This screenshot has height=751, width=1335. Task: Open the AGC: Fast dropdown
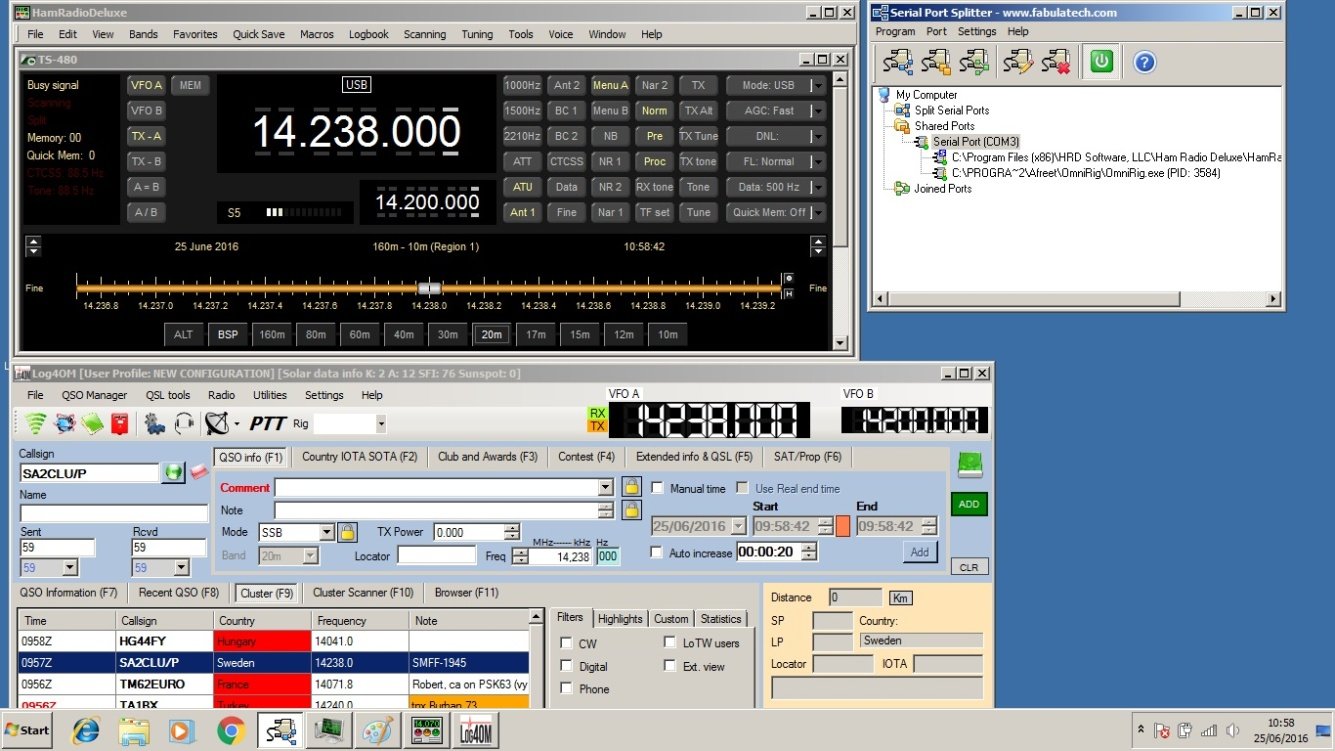pyautogui.click(x=817, y=111)
